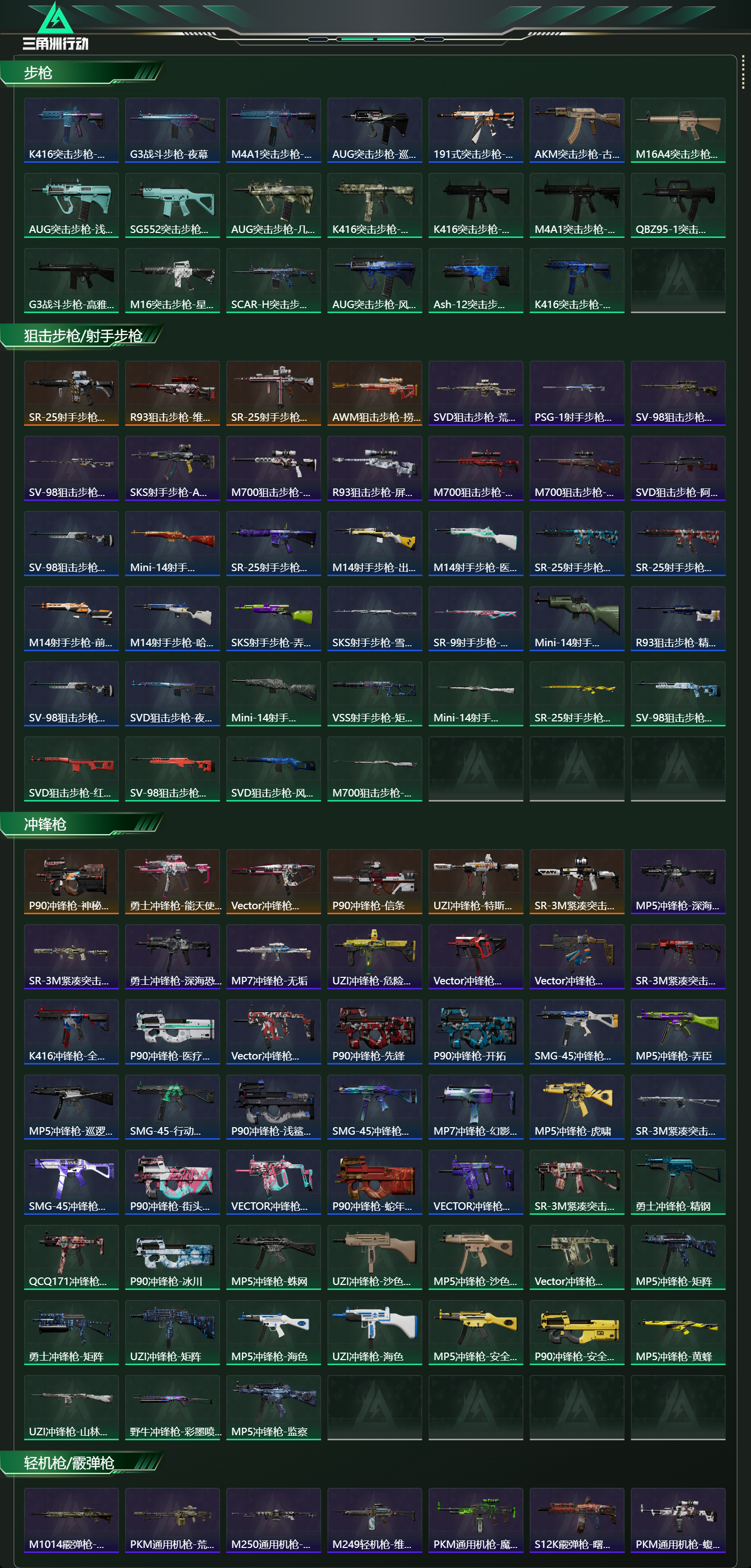Jump to the 轻机枪/霰弹枪 category
Screen dimensions: 751x1568
(82, 1463)
